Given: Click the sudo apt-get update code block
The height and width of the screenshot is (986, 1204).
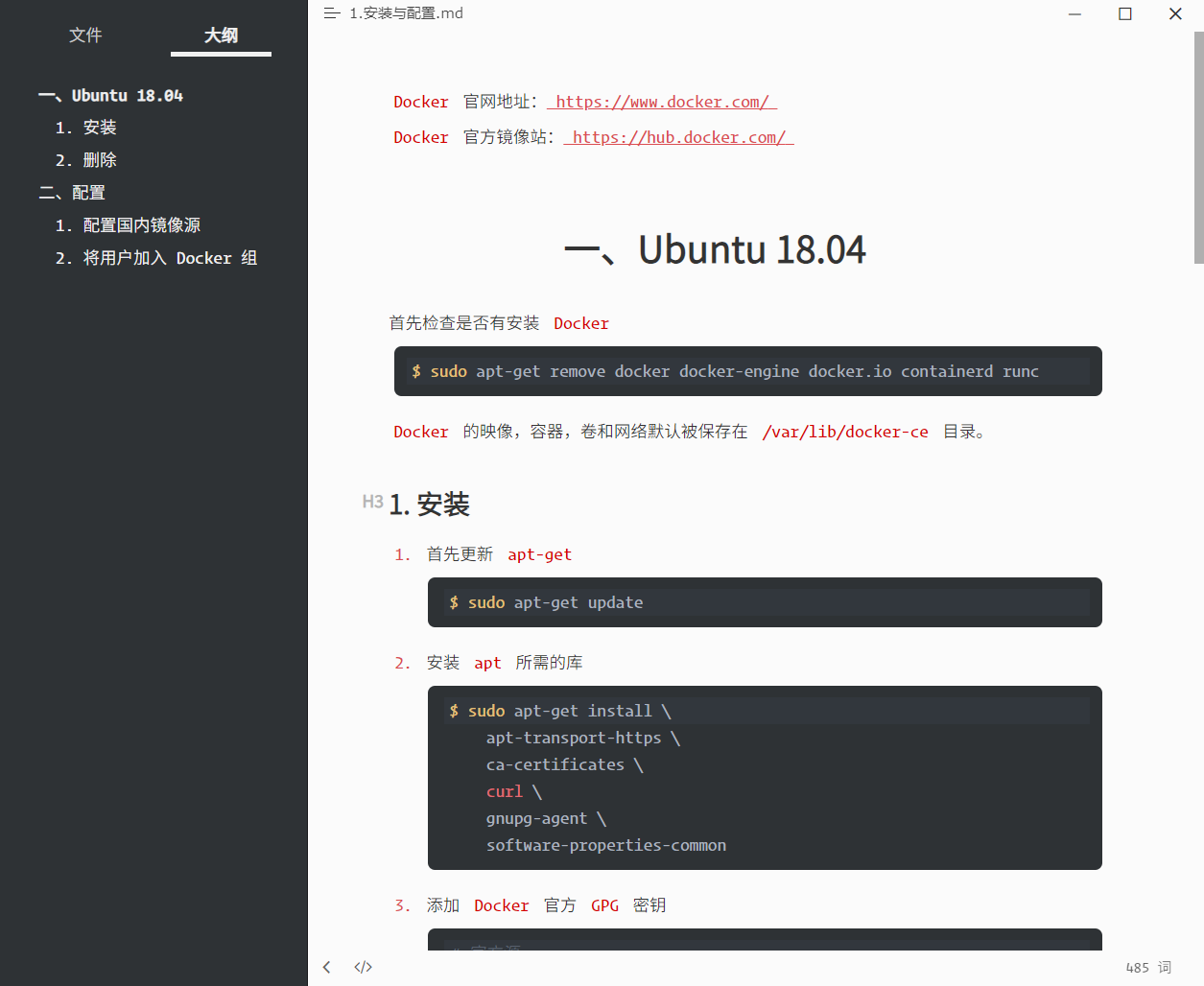Looking at the screenshot, I should [765, 602].
